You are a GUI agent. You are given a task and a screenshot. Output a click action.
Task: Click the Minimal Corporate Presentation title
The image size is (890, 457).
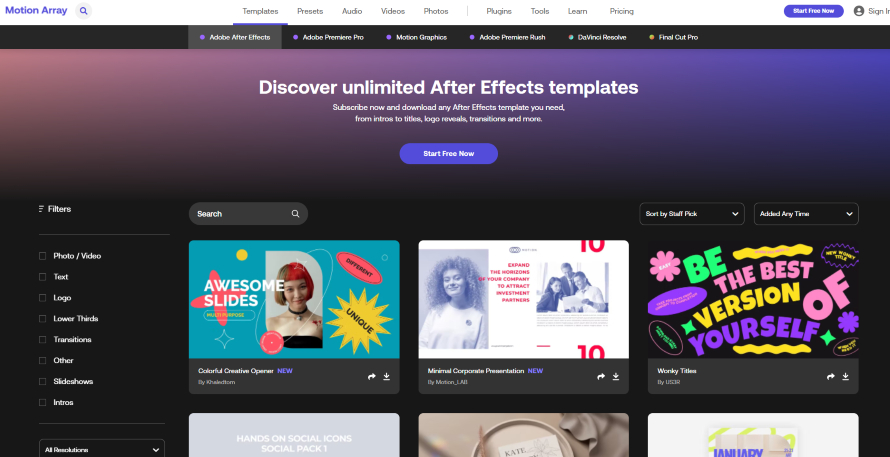tap(476, 371)
